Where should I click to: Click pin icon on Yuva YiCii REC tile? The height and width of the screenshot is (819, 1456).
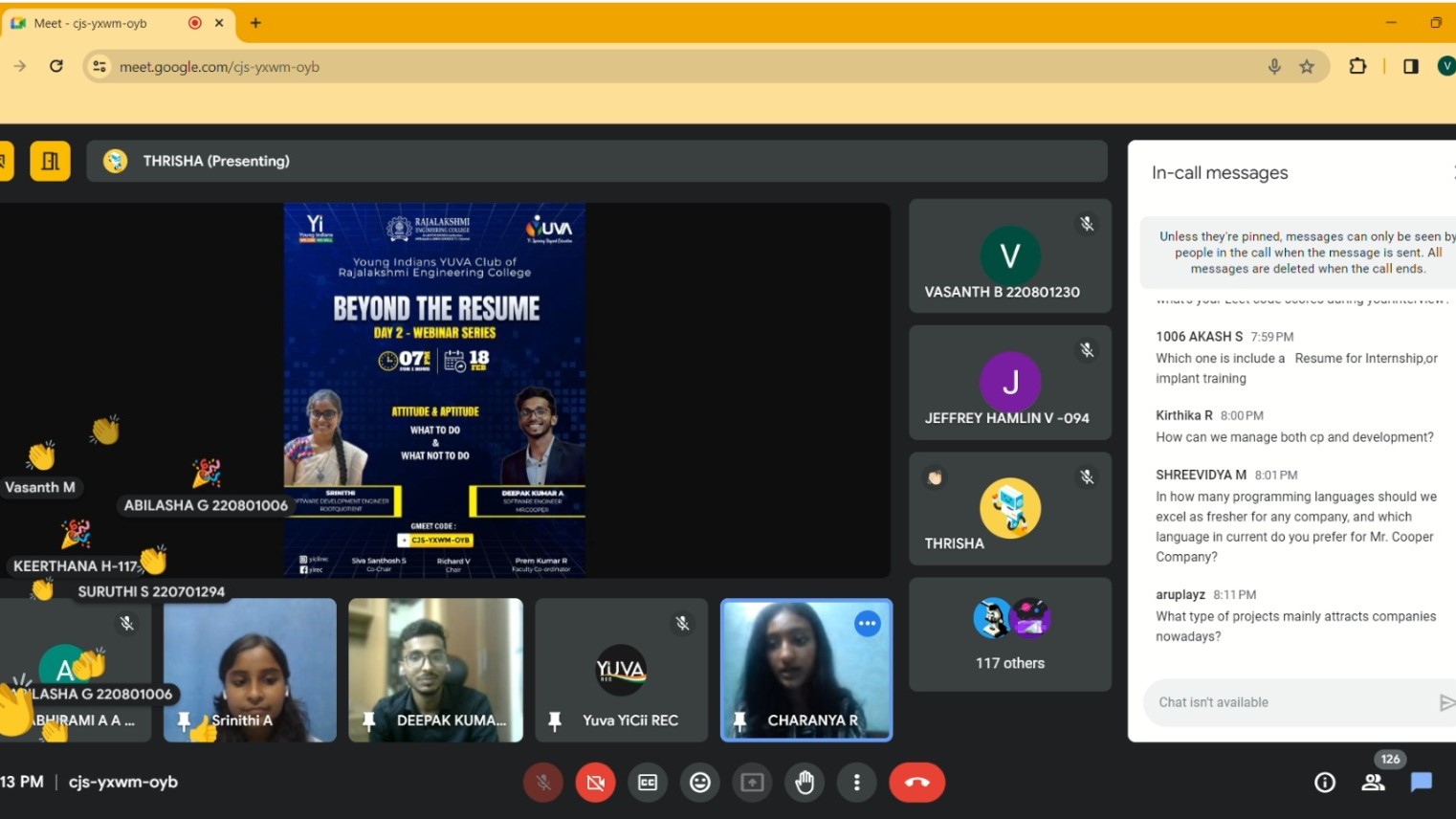click(x=555, y=720)
